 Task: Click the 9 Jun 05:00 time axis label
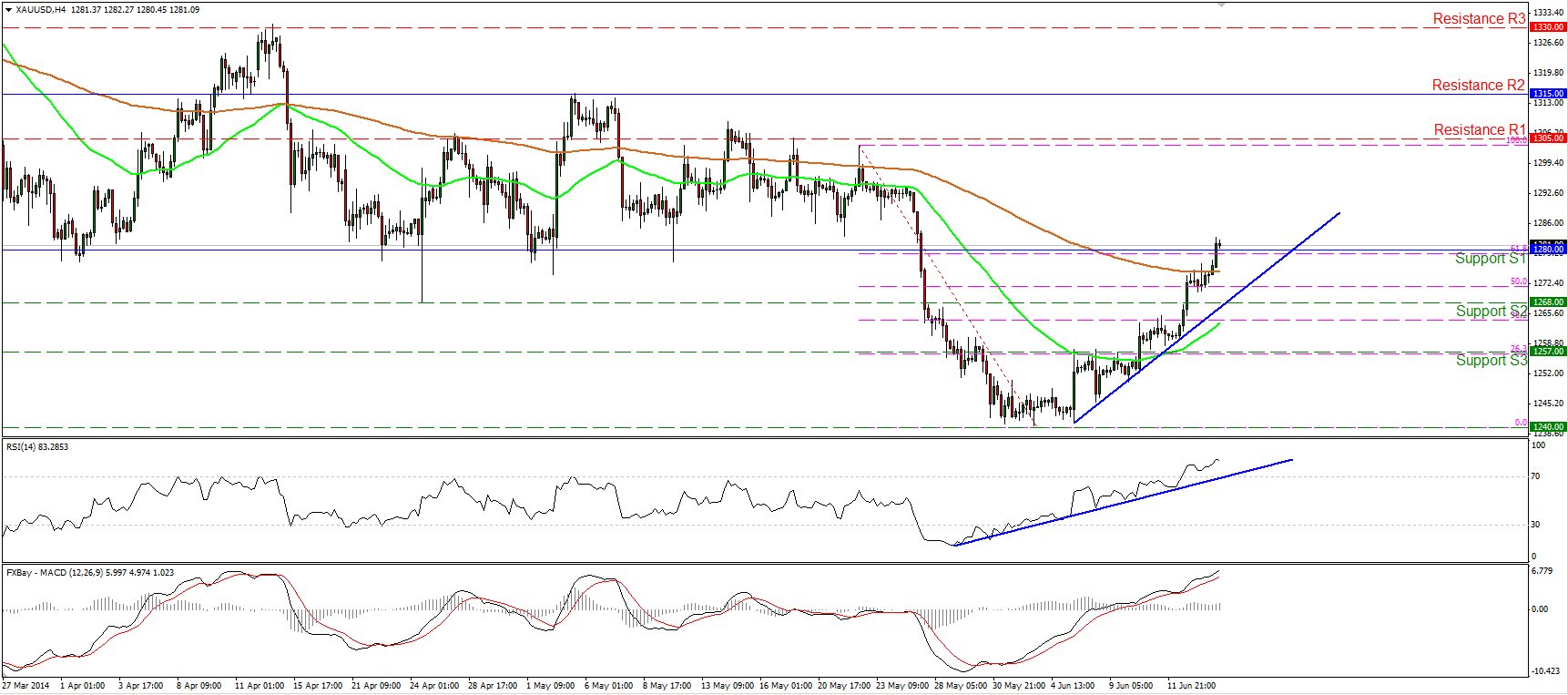point(1131,686)
